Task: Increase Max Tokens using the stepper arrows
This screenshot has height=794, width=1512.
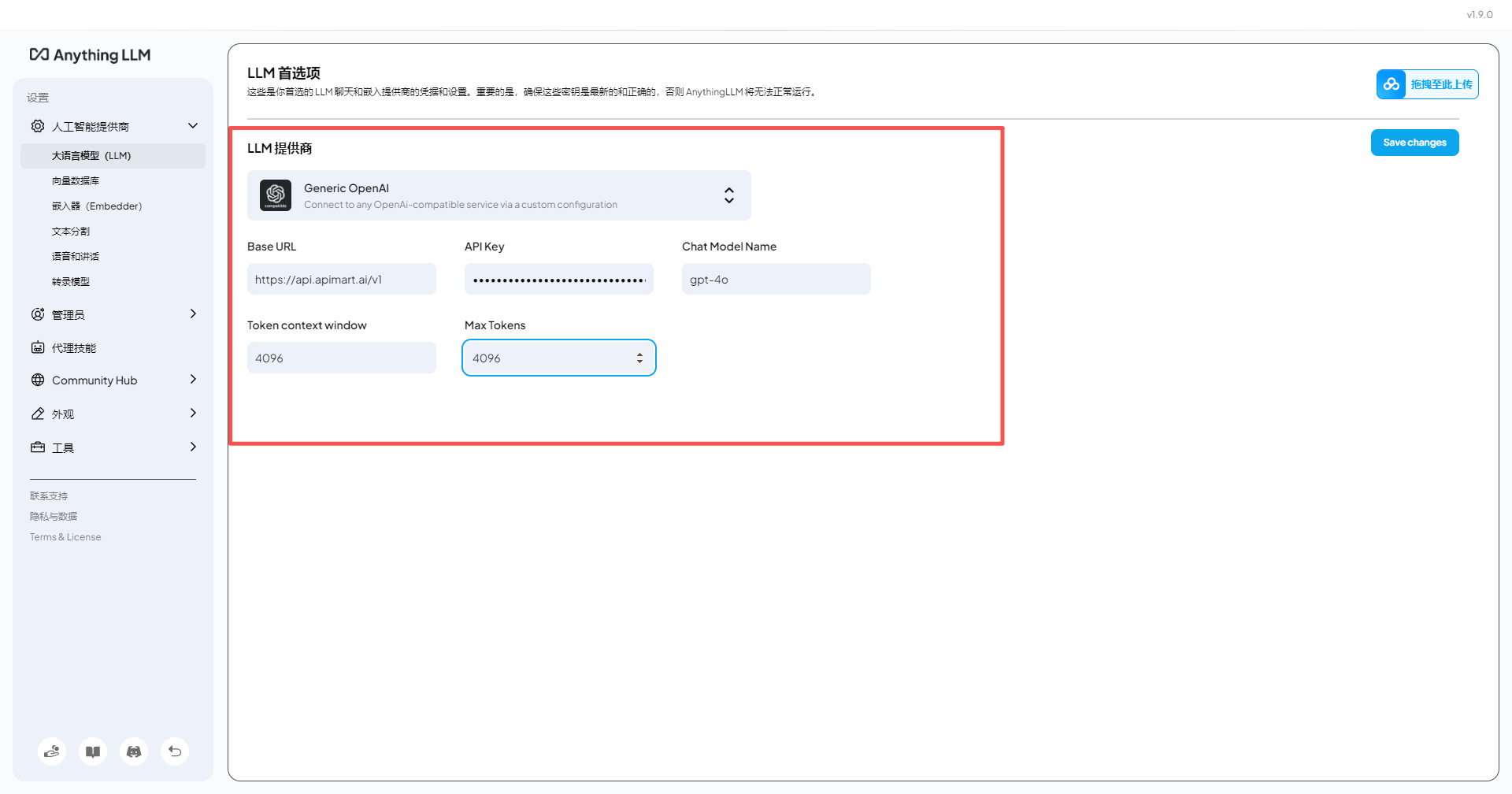Action: tap(639, 354)
